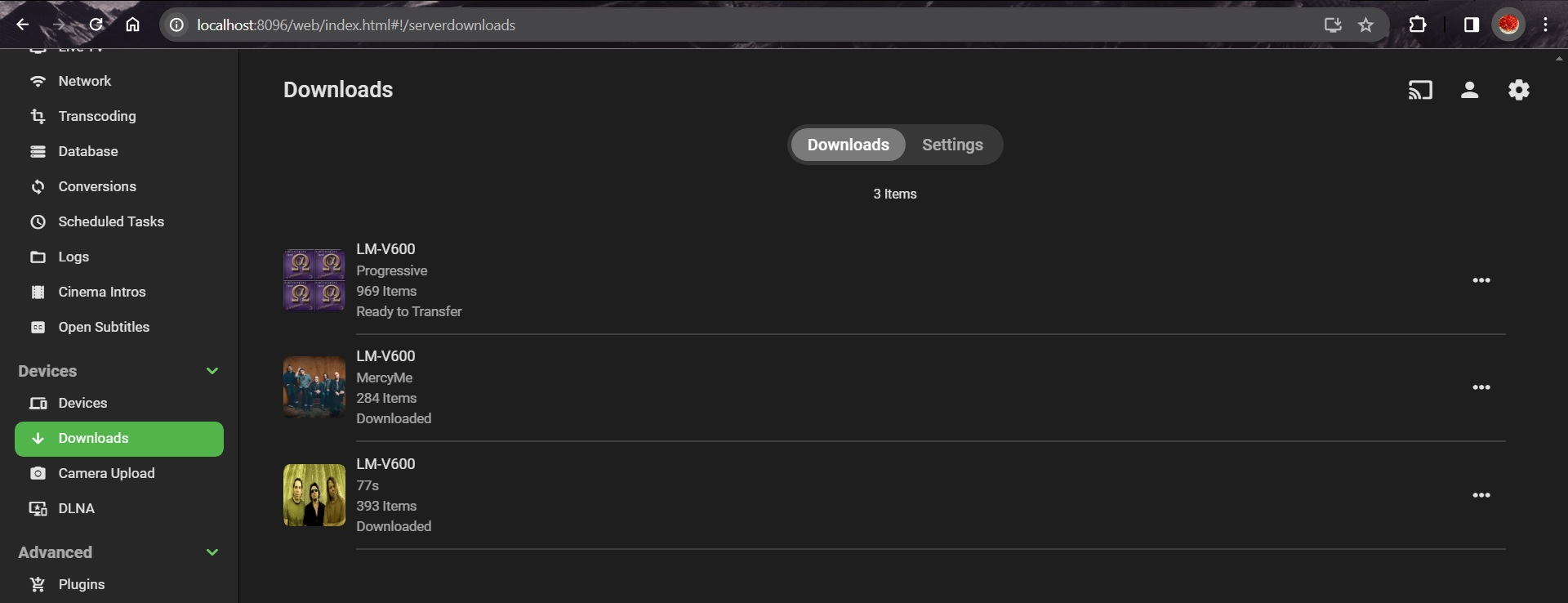Open Camera Upload in the sidebar
1568x603 pixels.
coord(106,473)
